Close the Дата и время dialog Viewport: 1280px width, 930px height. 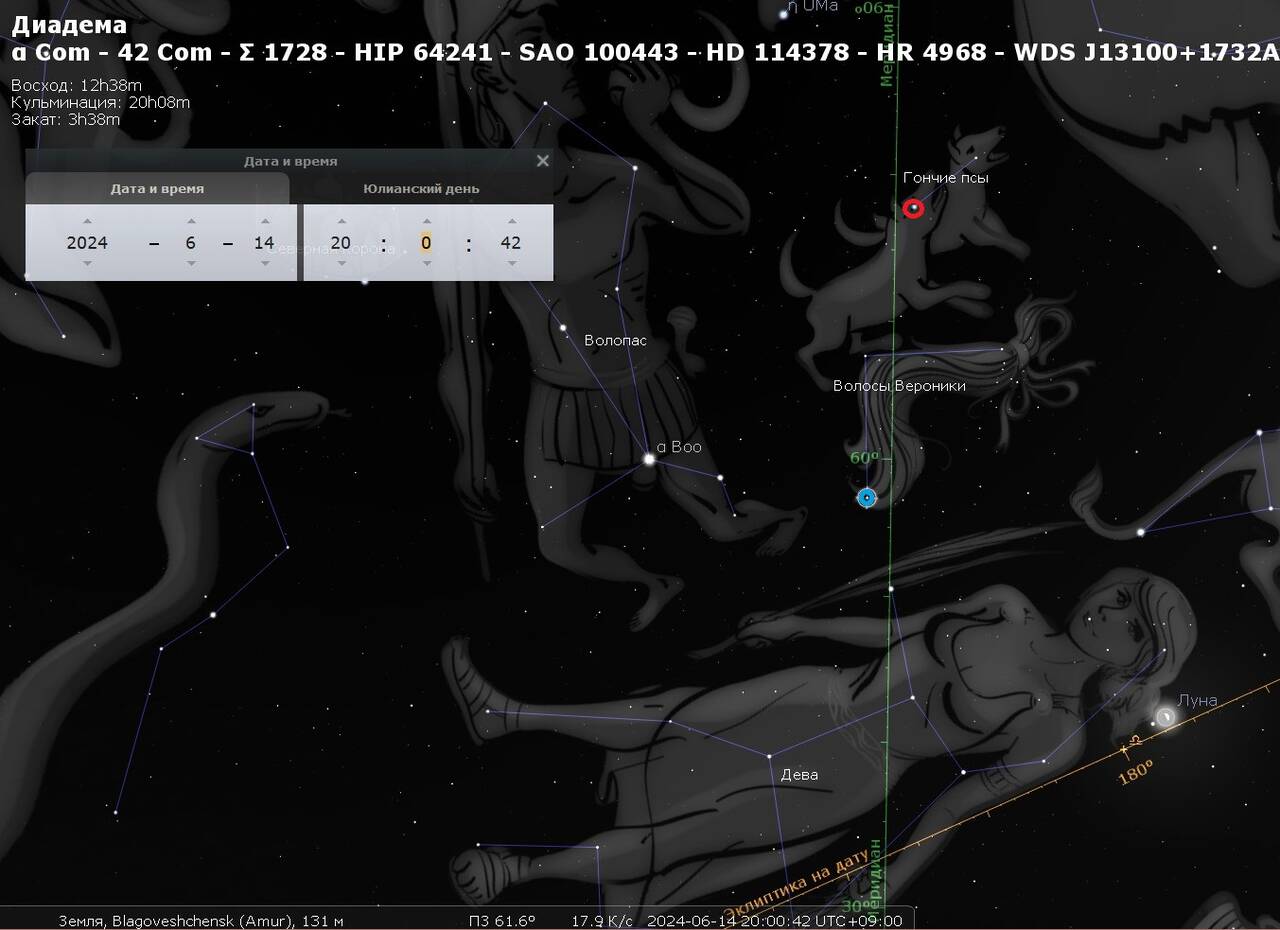543,160
